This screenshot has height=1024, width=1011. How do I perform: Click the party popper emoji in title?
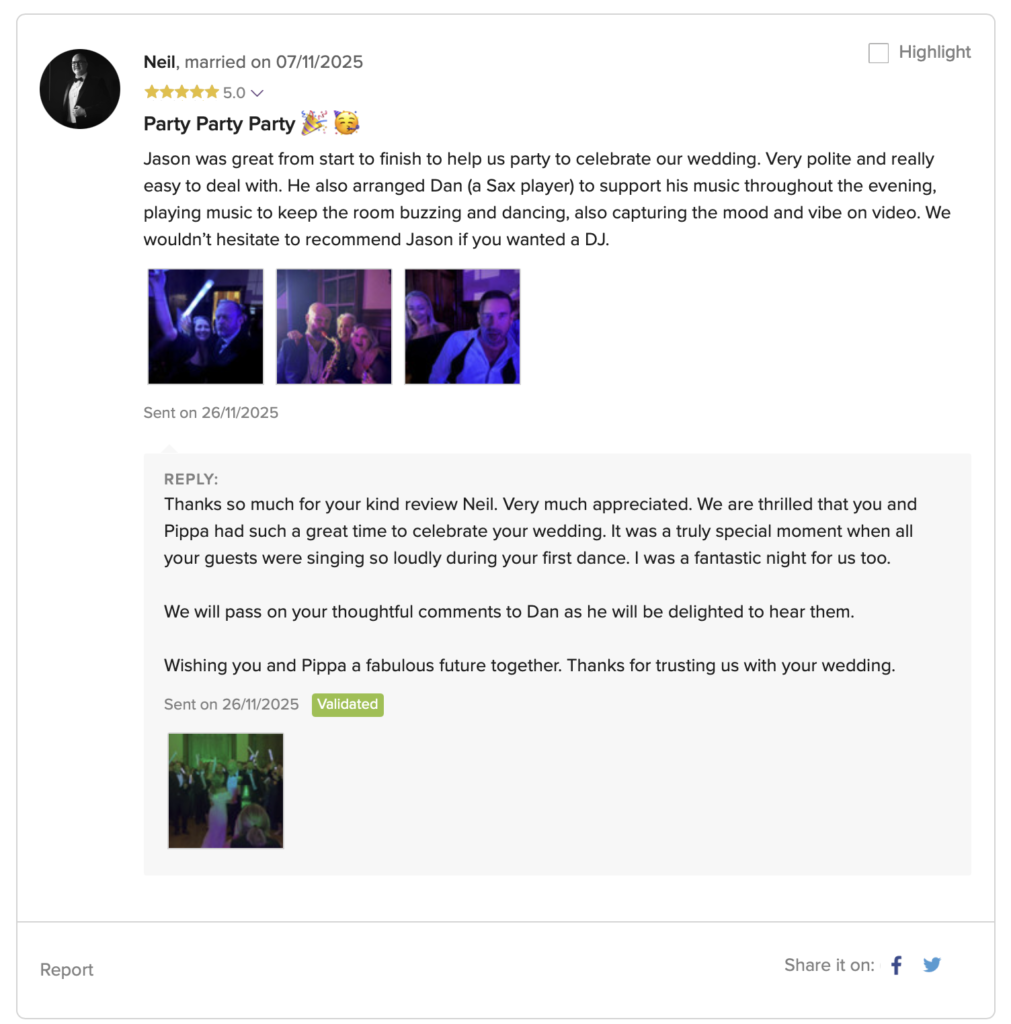click(314, 124)
